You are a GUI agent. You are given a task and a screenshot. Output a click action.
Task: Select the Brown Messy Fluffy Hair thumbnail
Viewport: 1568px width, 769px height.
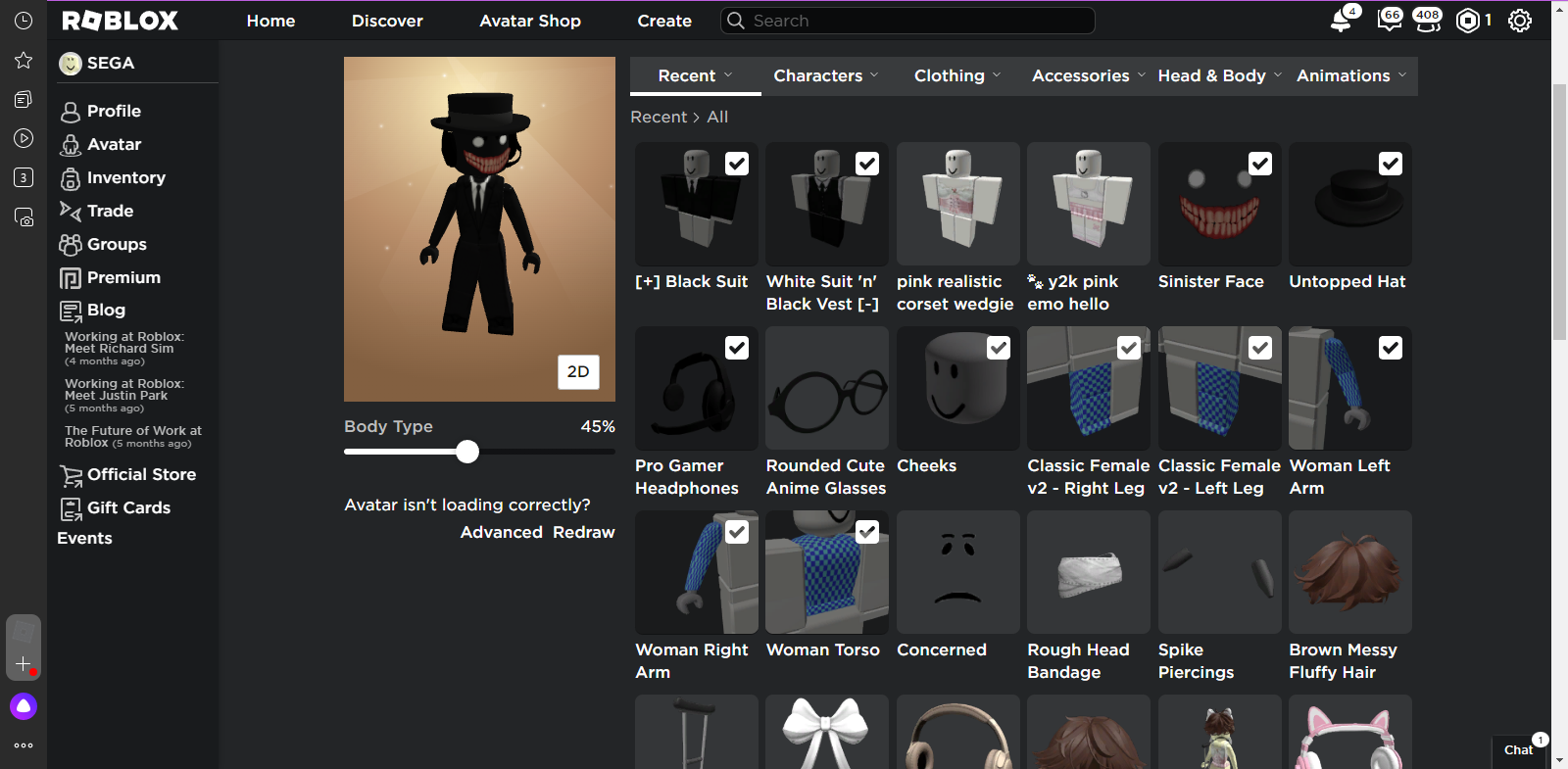[1350, 572]
